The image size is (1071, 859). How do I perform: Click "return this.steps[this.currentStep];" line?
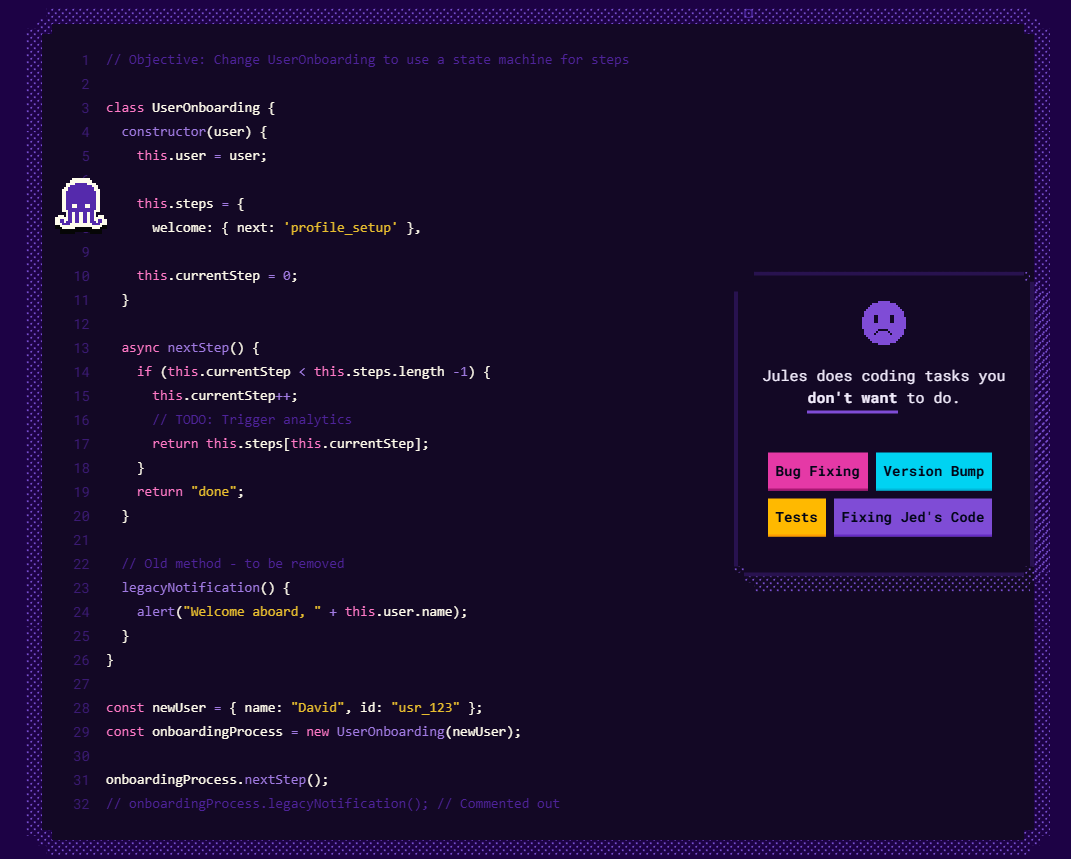290,444
